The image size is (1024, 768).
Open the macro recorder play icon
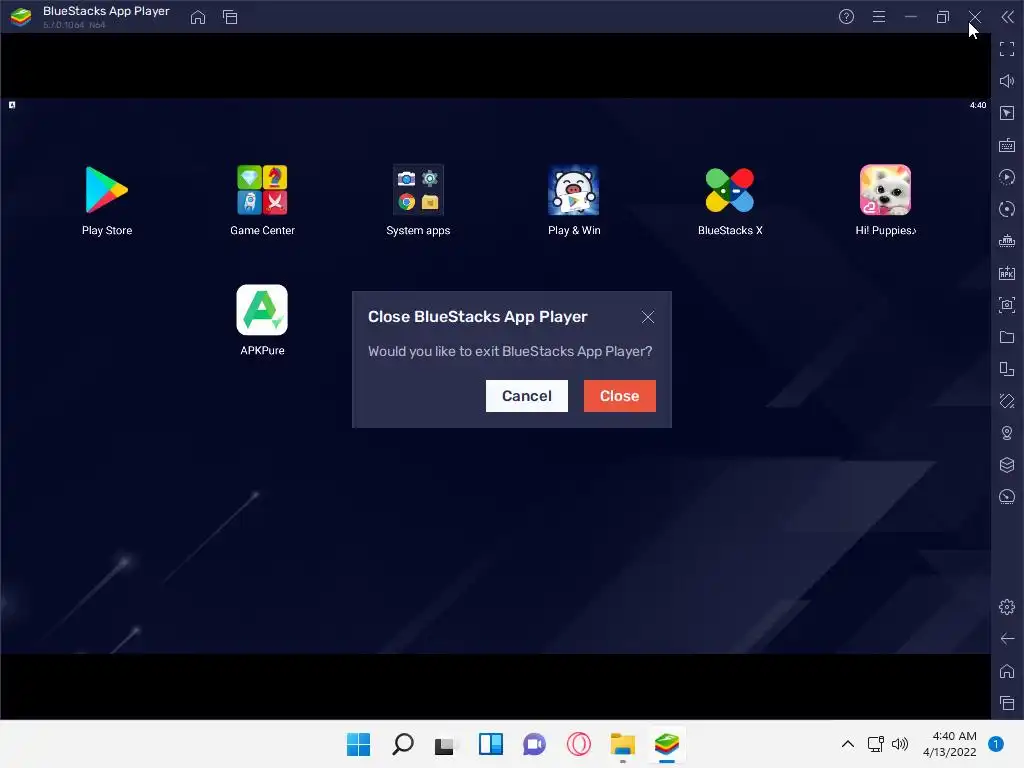tap(1006, 177)
